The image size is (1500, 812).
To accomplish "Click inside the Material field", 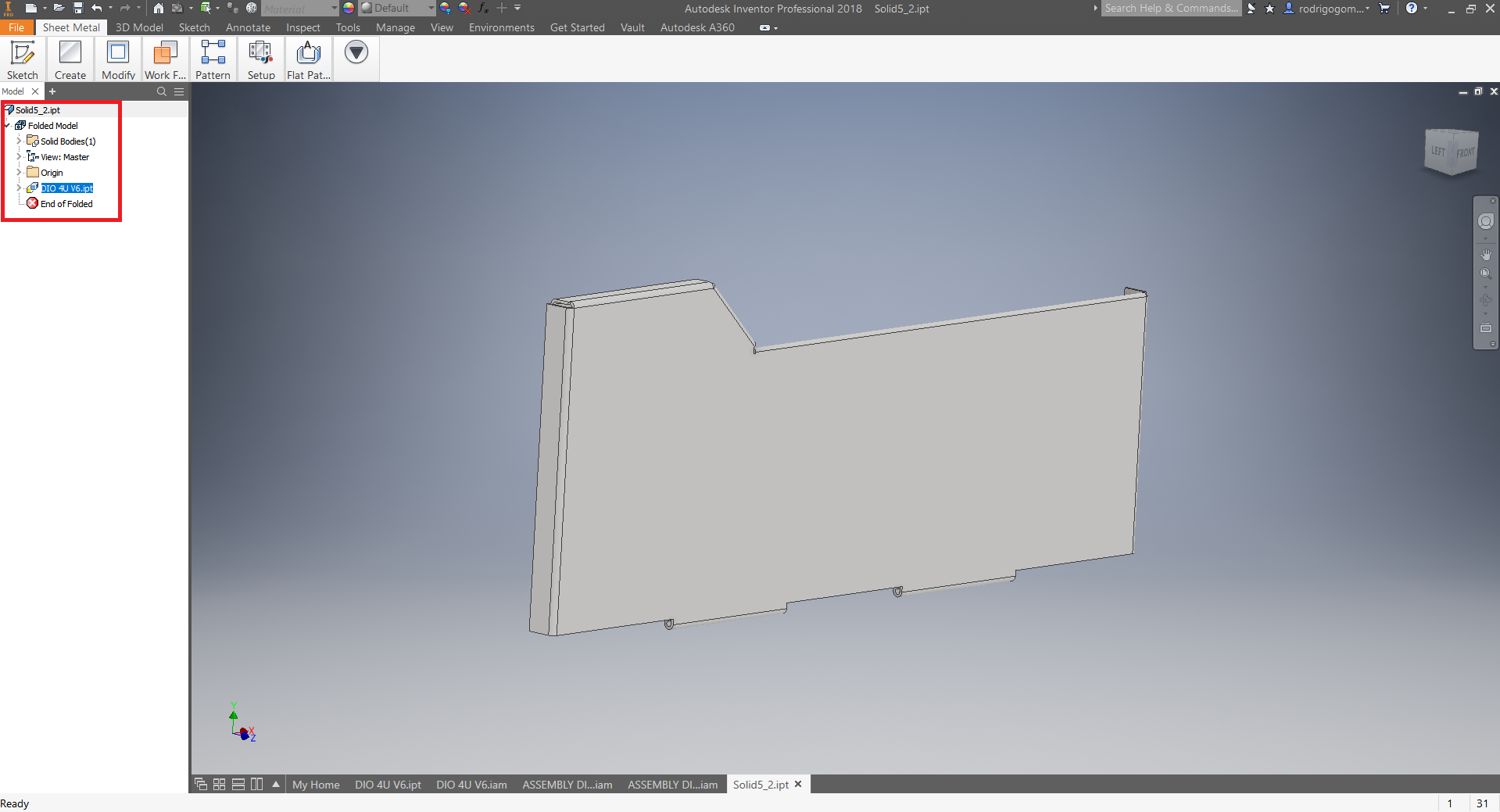I will [299, 9].
